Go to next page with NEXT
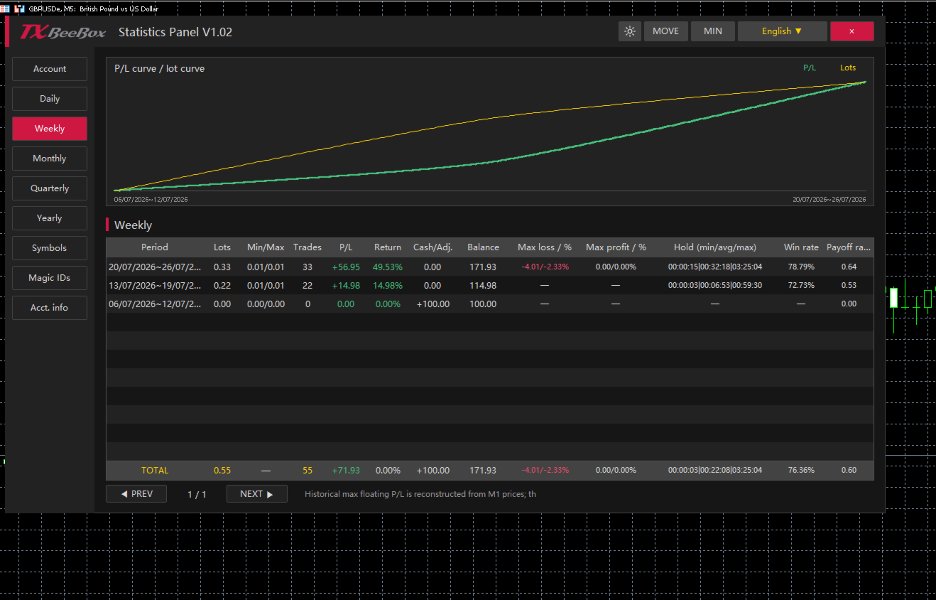Image resolution: width=936 pixels, height=600 pixels. click(257, 494)
